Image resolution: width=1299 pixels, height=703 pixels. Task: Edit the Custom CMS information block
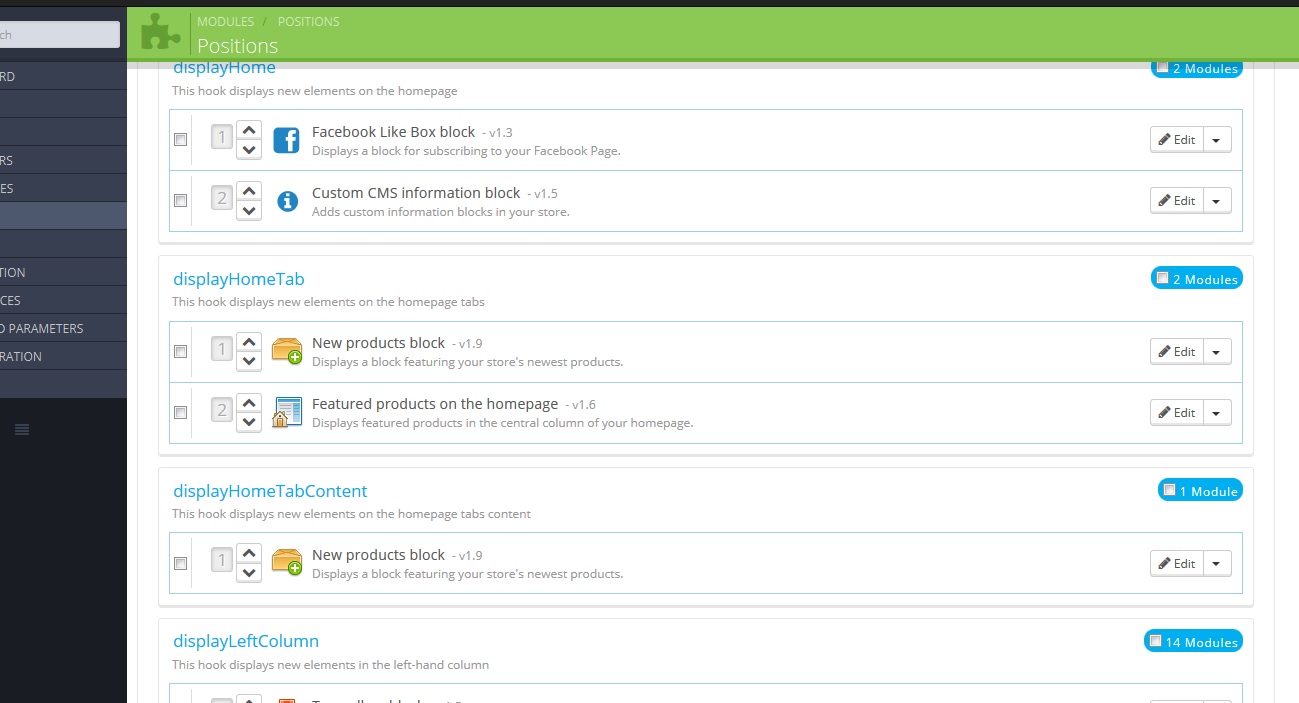(x=1177, y=201)
